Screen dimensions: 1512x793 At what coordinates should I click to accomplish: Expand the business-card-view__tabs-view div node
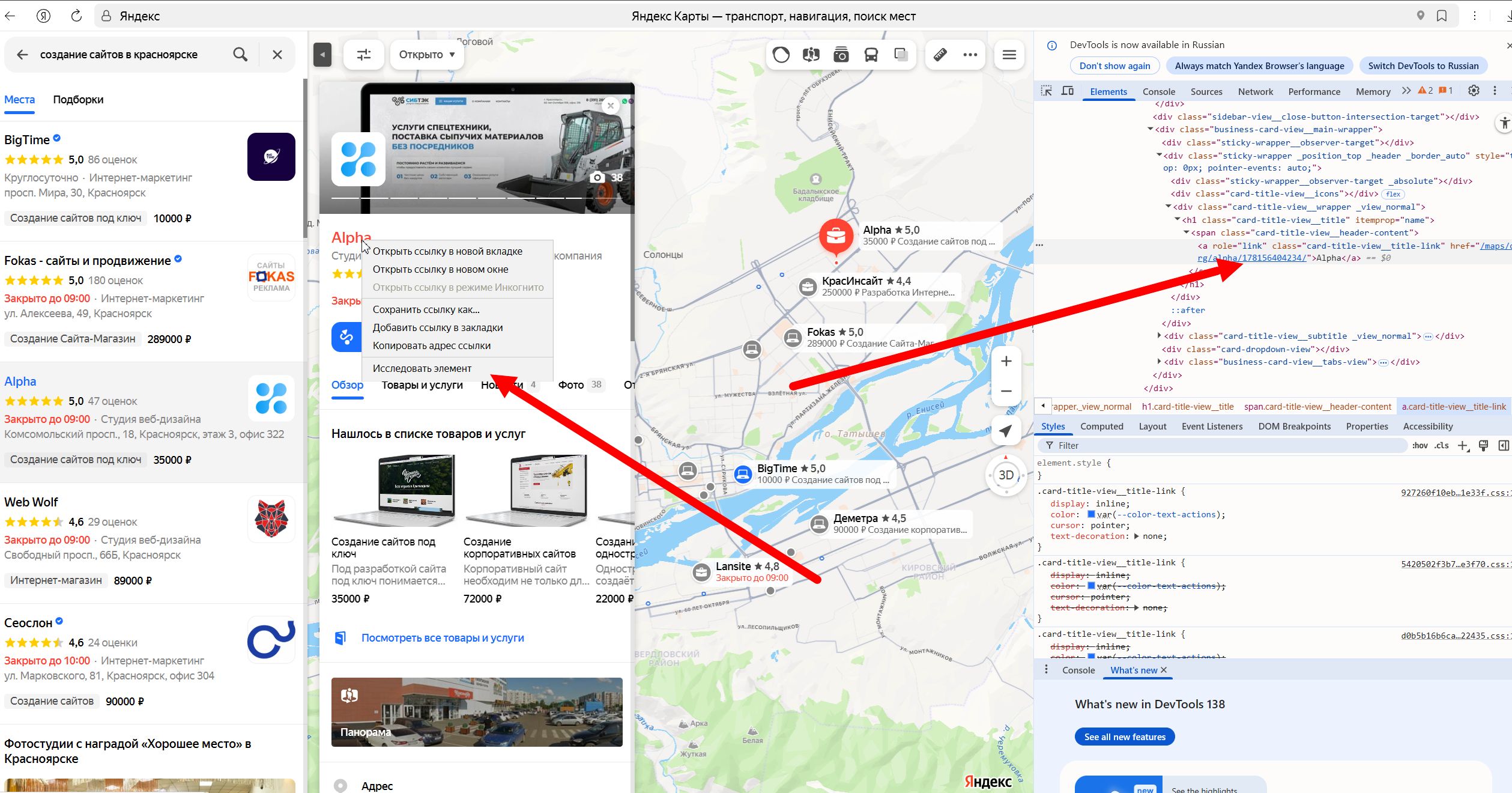point(1159,362)
